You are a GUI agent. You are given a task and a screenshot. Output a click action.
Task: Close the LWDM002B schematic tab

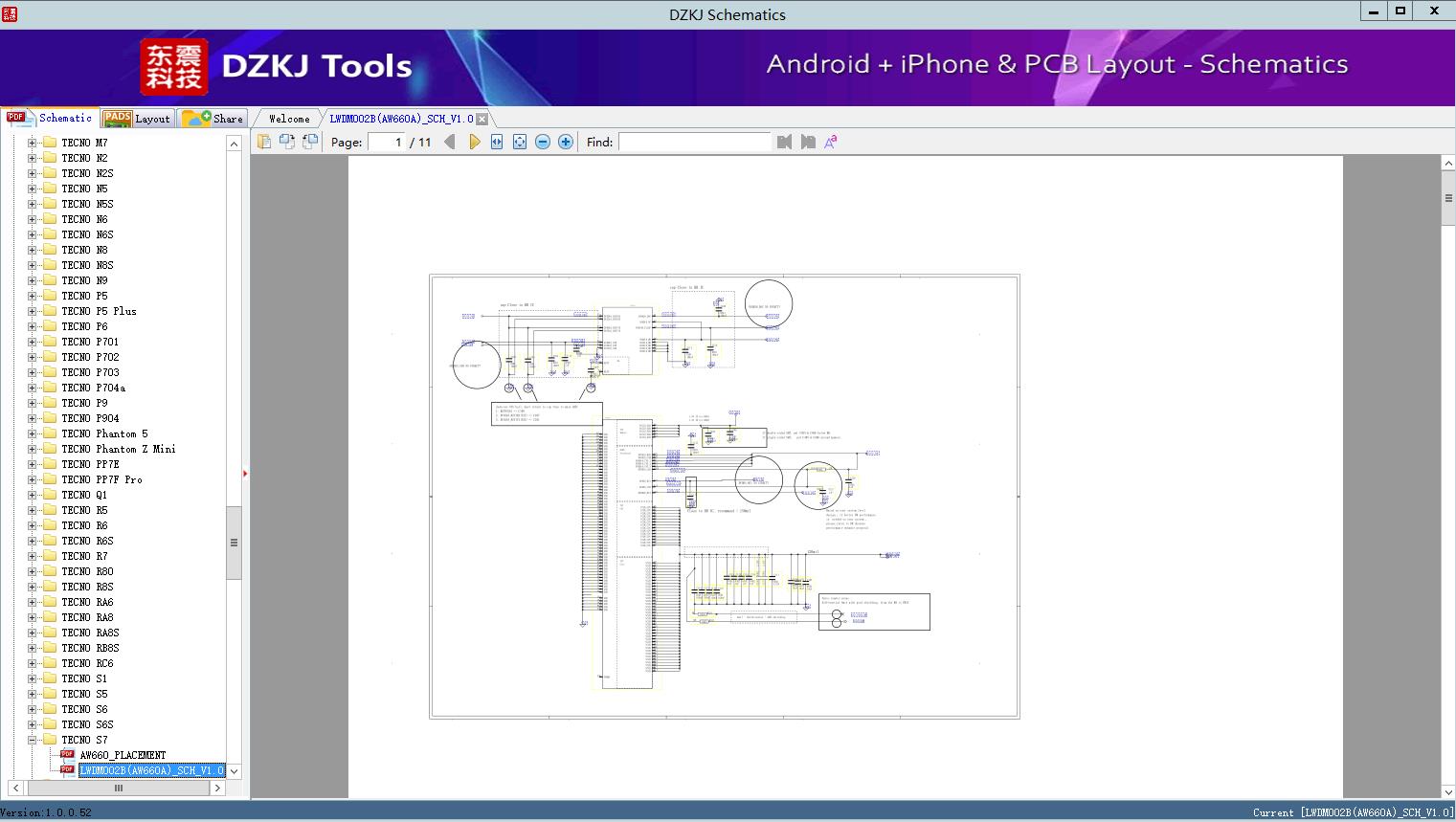(482, 119)
